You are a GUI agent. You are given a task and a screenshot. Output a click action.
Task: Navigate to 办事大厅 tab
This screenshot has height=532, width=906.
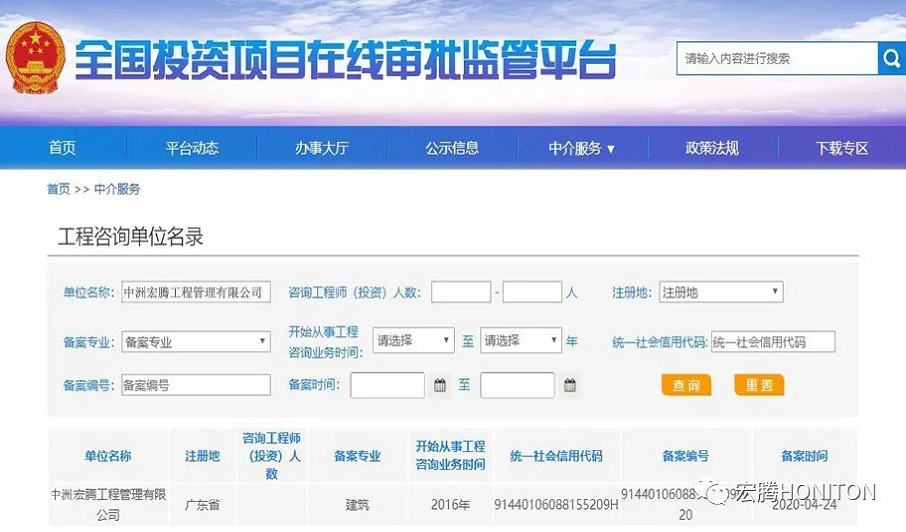coord(322,148)
